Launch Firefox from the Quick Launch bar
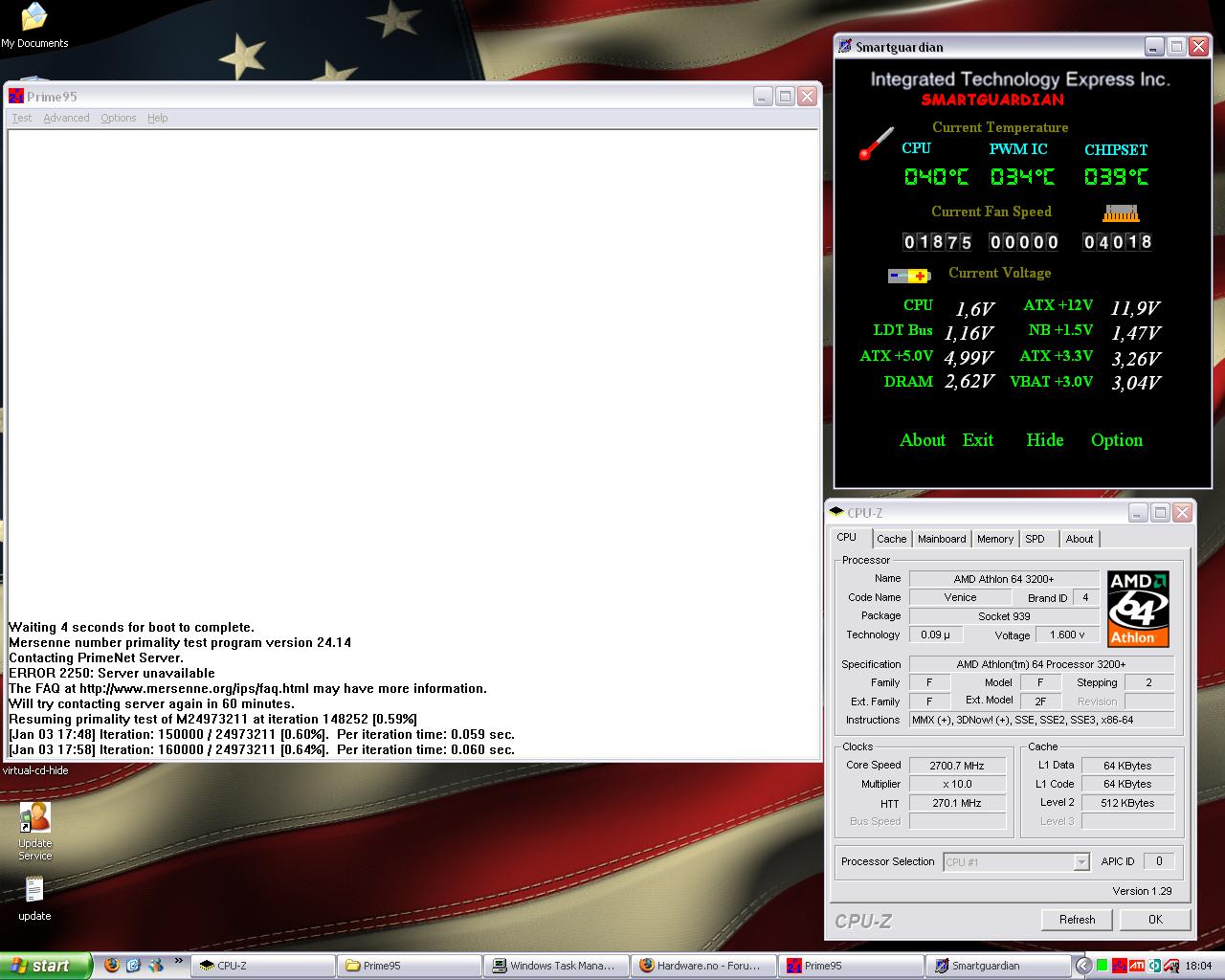Screen dimensions: 1225x980 click(x=112, y=965)
